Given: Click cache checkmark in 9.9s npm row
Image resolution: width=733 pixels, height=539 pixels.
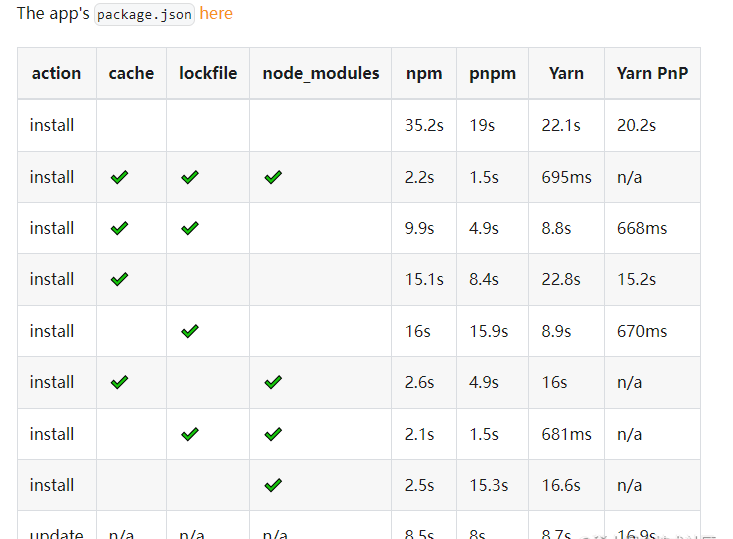Looking at the screenshot, I should point(120,228).
